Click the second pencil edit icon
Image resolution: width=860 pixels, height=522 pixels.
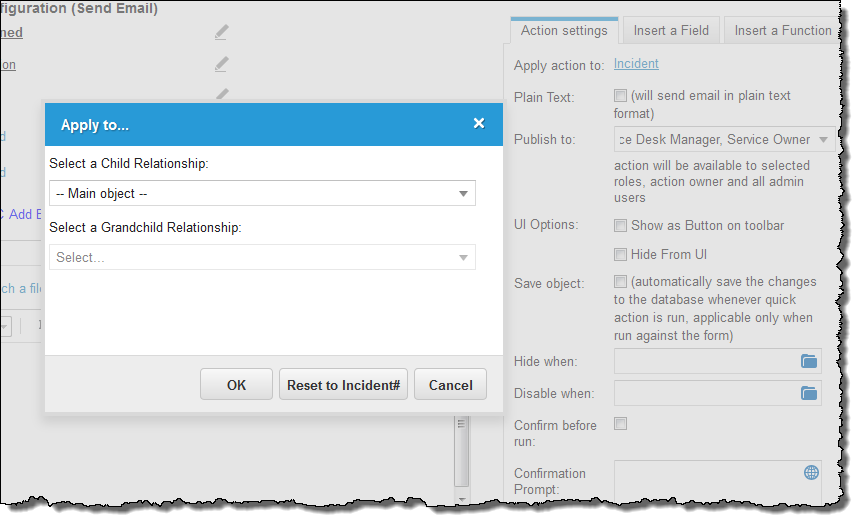pos(221,65)
